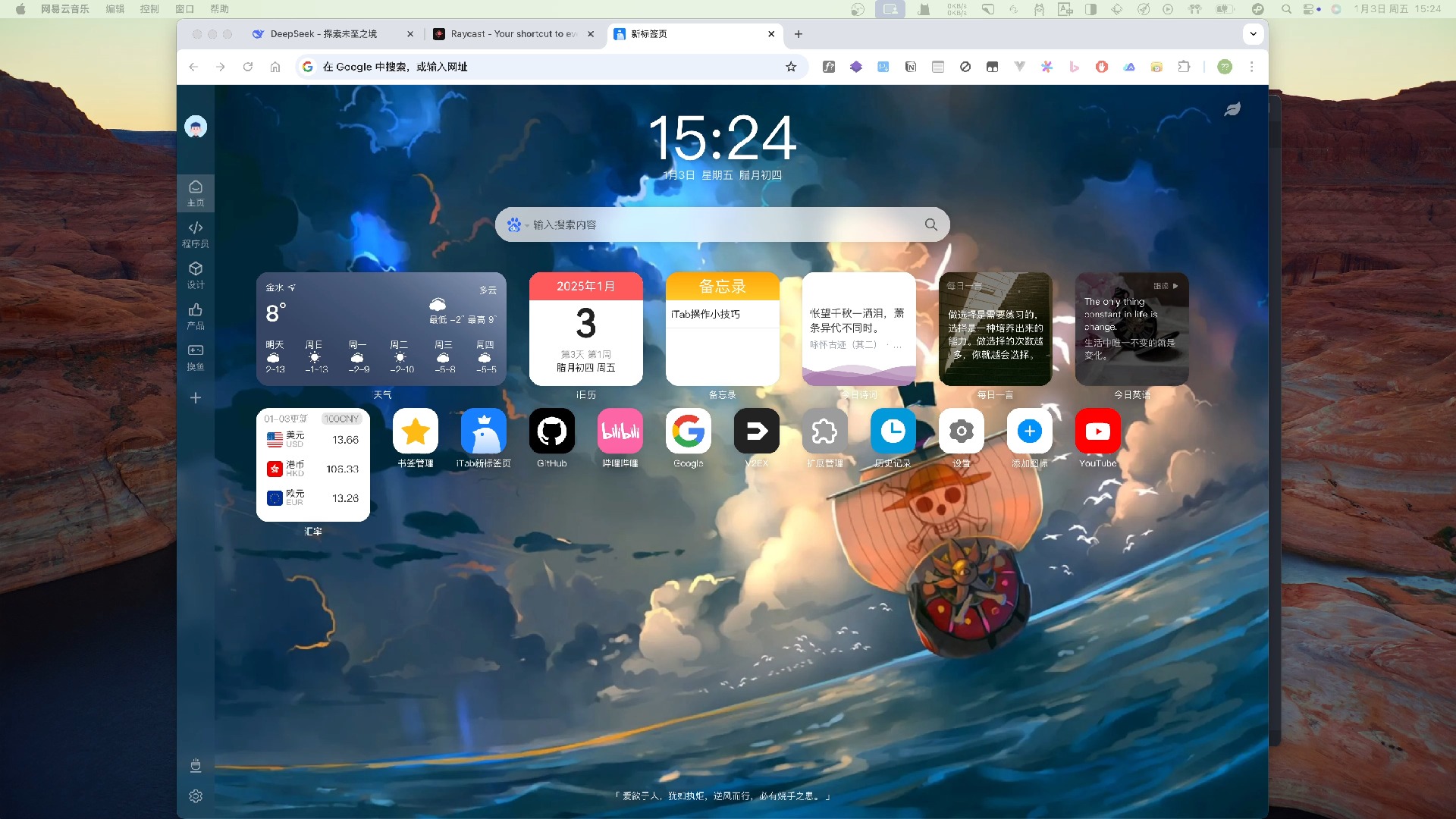Open the 100CNY currency amount selector
This screenshot has height=819, width=1456.
pos(341,419)
